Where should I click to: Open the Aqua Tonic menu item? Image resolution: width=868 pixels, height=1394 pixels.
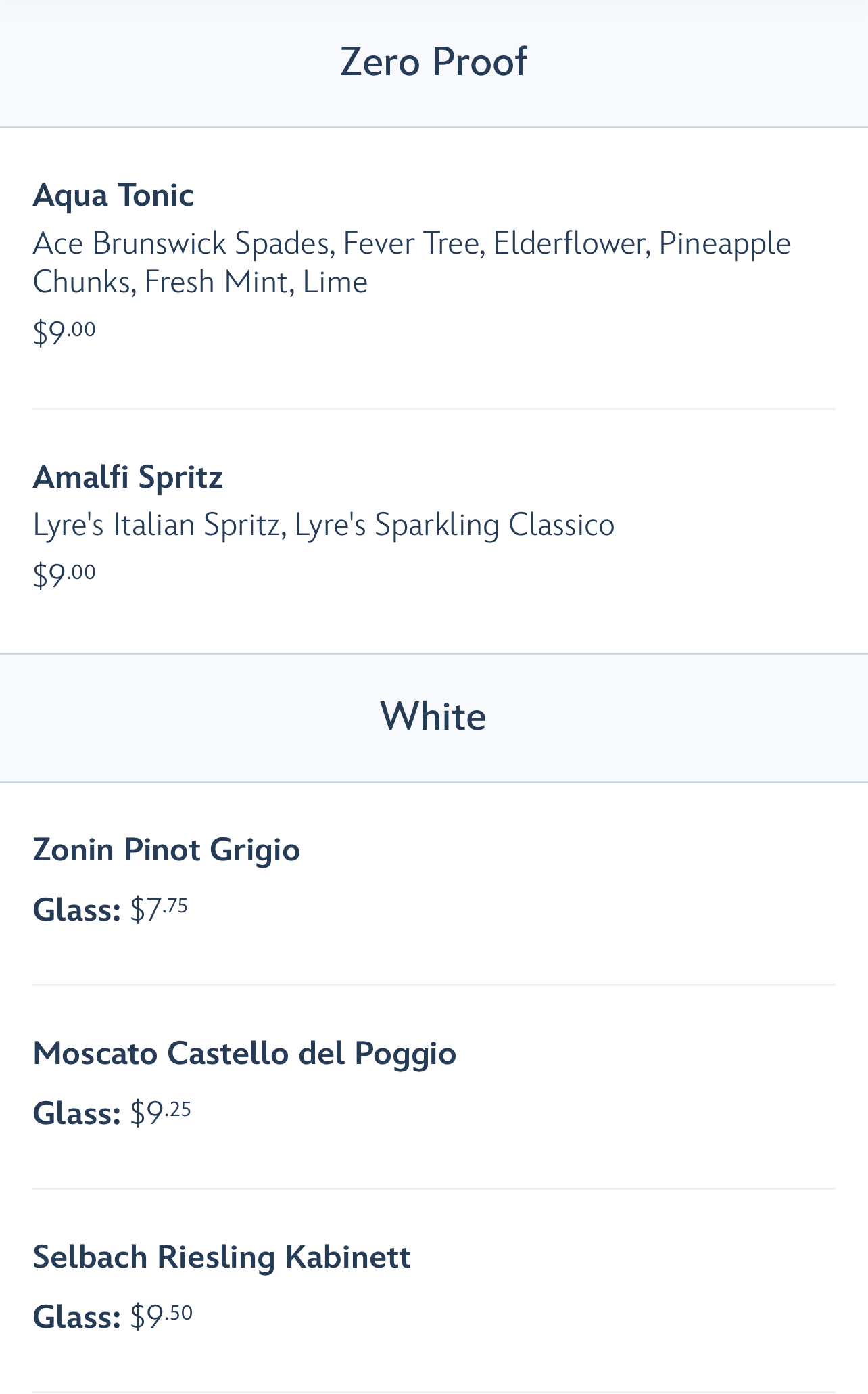point(114,195)
